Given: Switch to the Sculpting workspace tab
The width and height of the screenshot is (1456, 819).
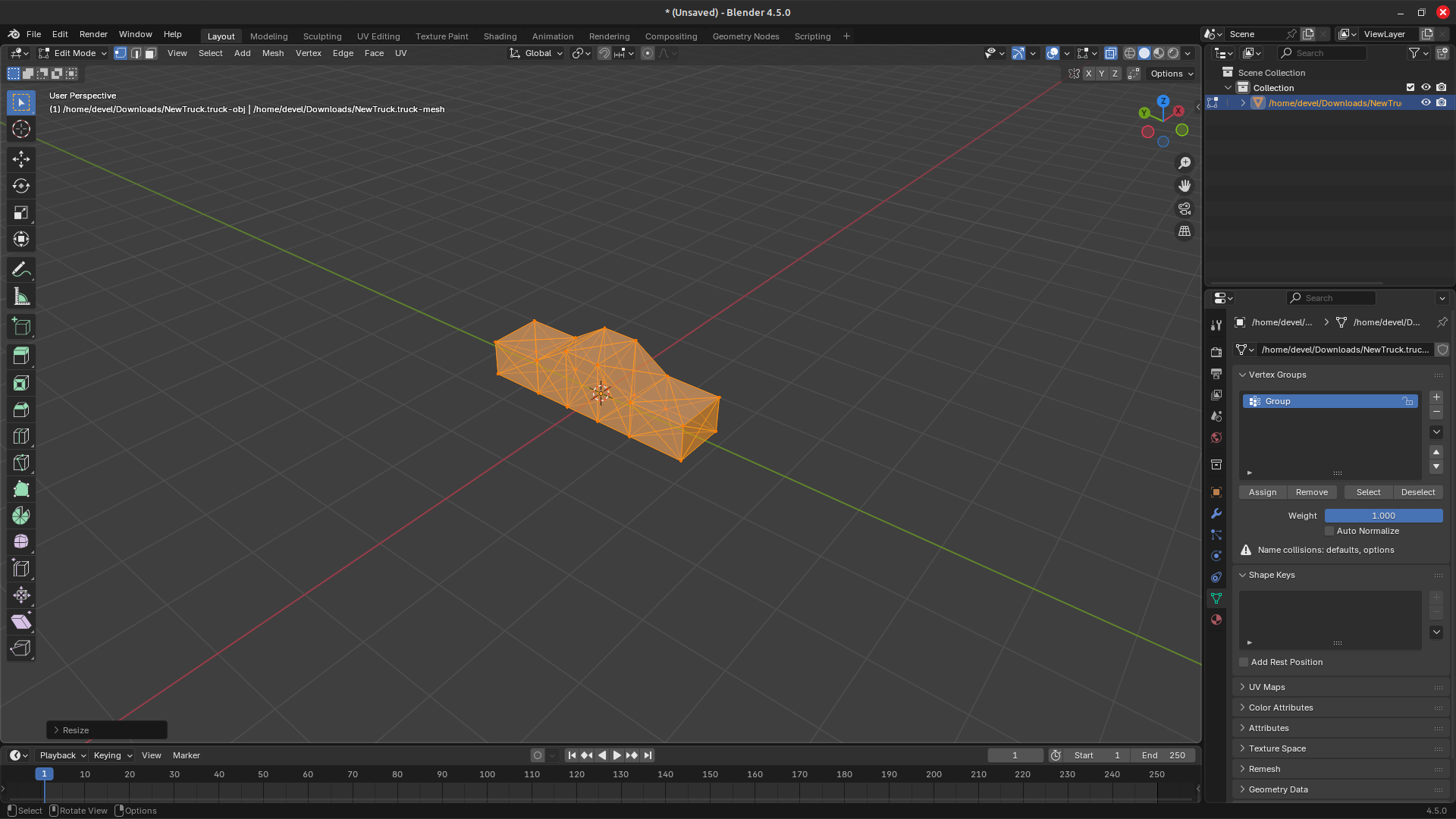Looking at the screenshot, I should 322,36.
